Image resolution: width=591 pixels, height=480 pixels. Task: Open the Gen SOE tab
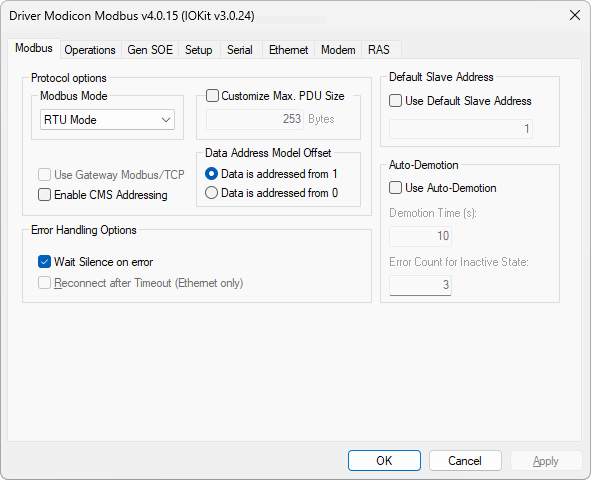pos(150,50)
